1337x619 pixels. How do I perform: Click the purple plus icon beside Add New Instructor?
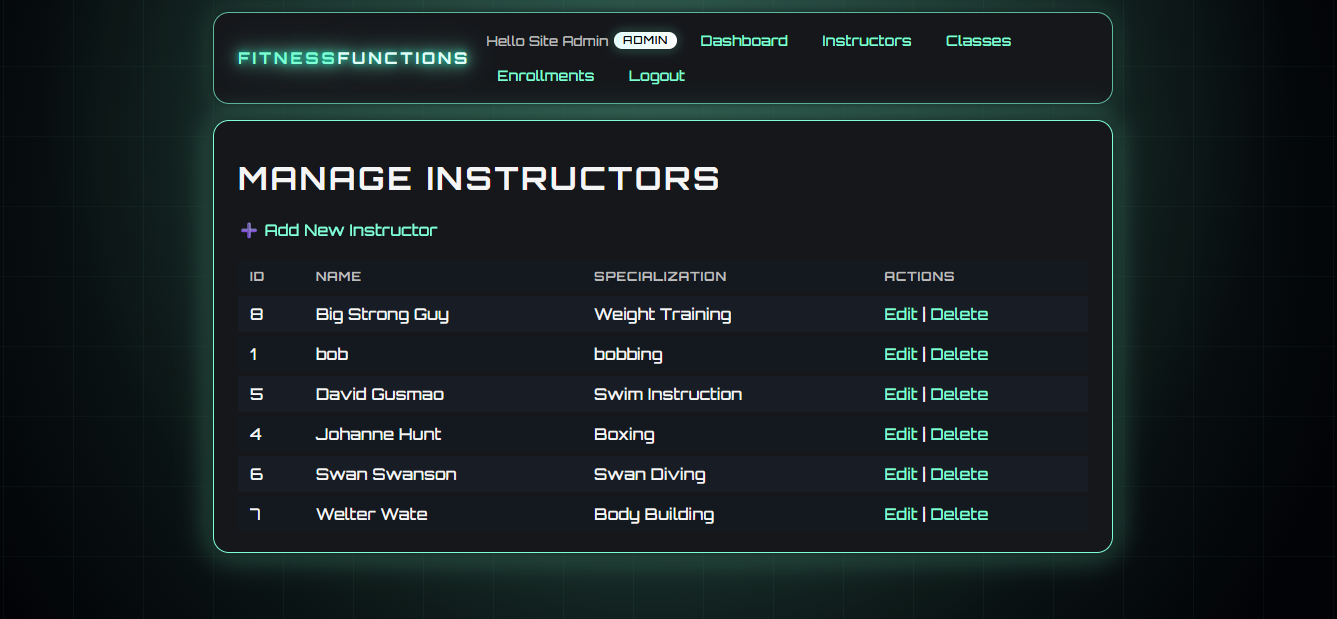[x=248, y=230]
